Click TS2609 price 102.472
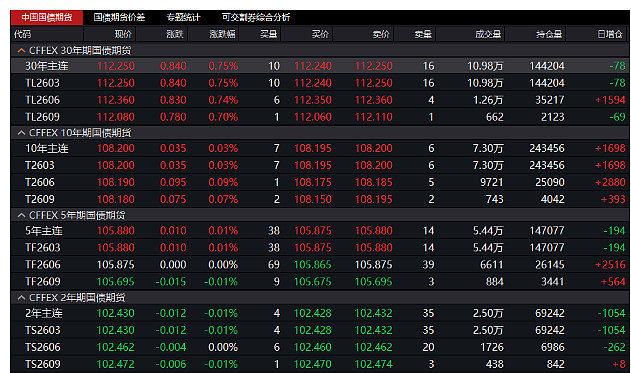The width and height of the screenshot is (631, 373). [x=116, y=364]
